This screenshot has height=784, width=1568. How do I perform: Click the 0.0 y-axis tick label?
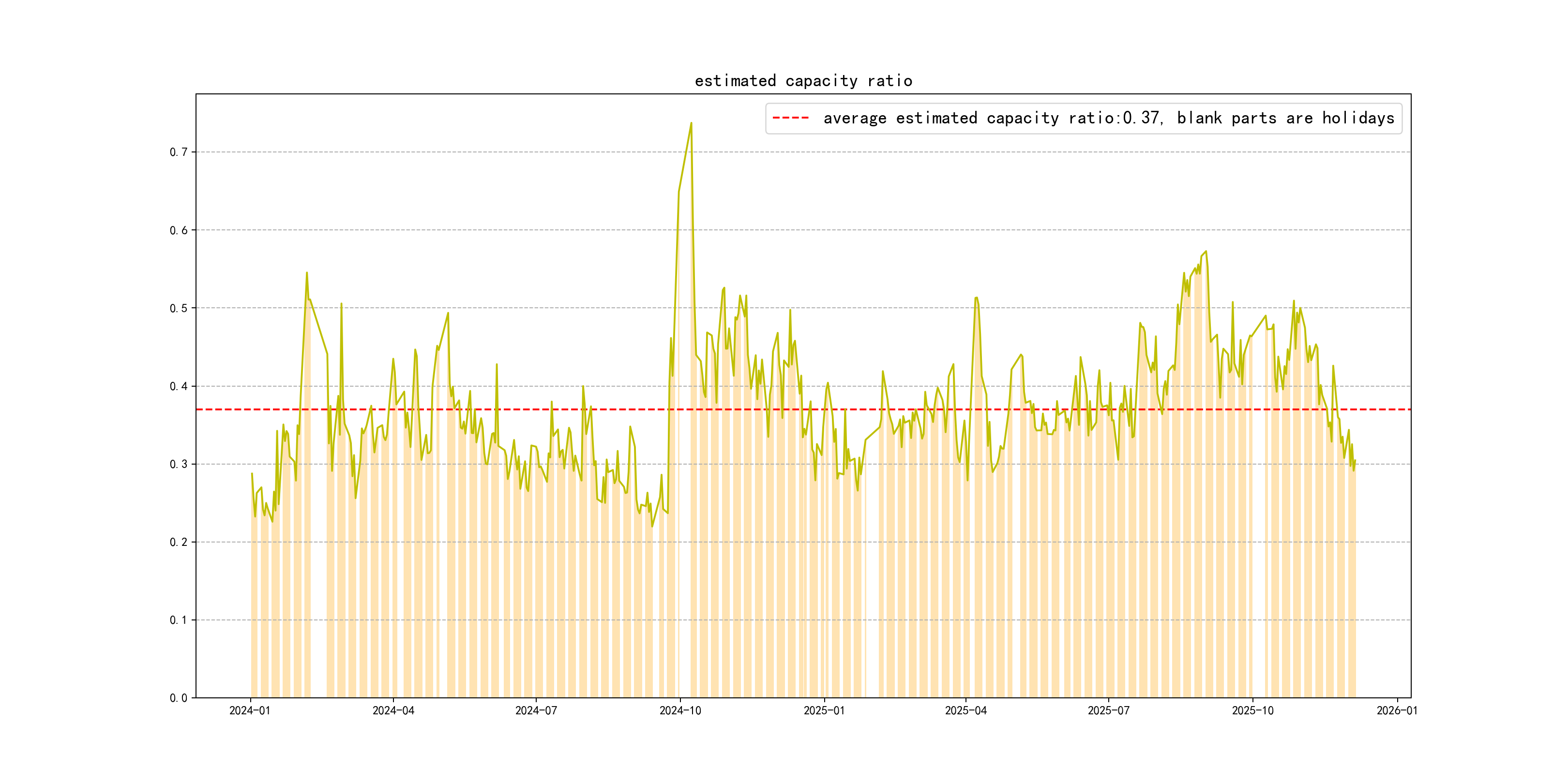tap(179, 697)
